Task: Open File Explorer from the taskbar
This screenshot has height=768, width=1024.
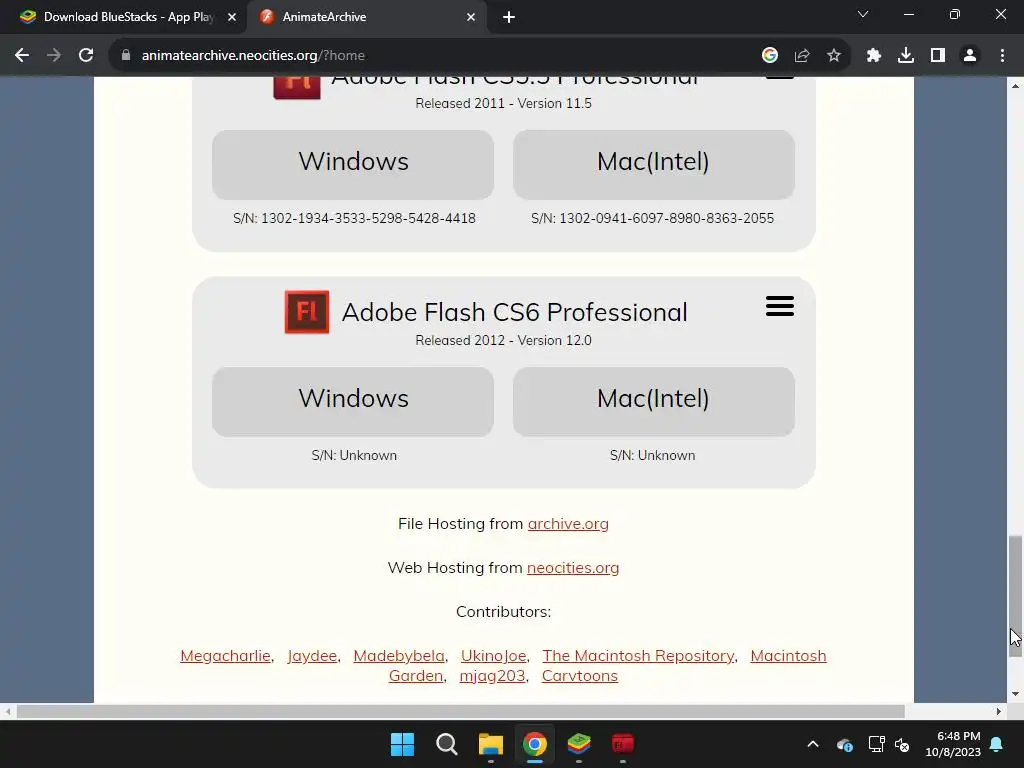Action: [490, 744]
